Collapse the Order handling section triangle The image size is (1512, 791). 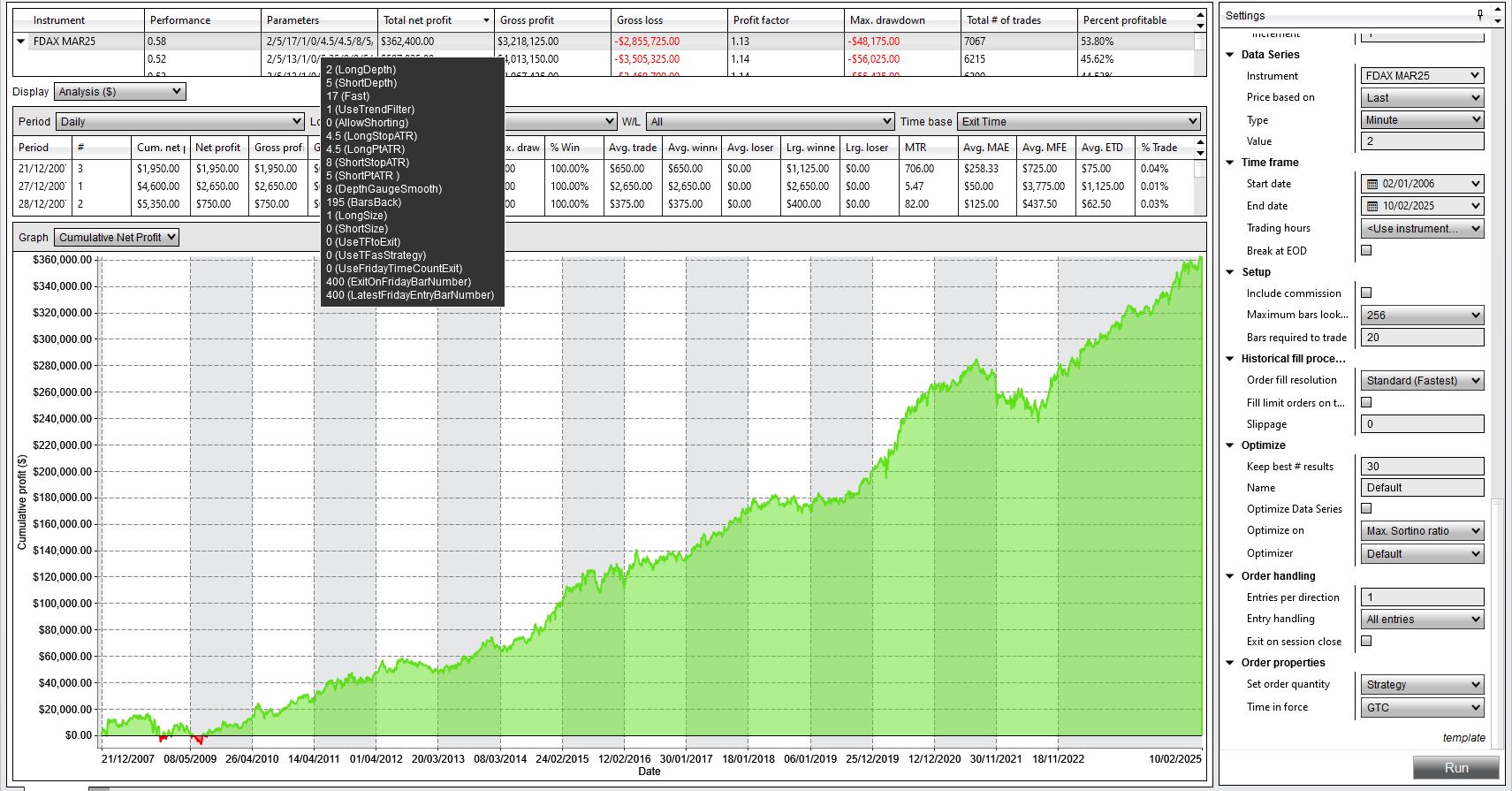tap(1230, 576)
